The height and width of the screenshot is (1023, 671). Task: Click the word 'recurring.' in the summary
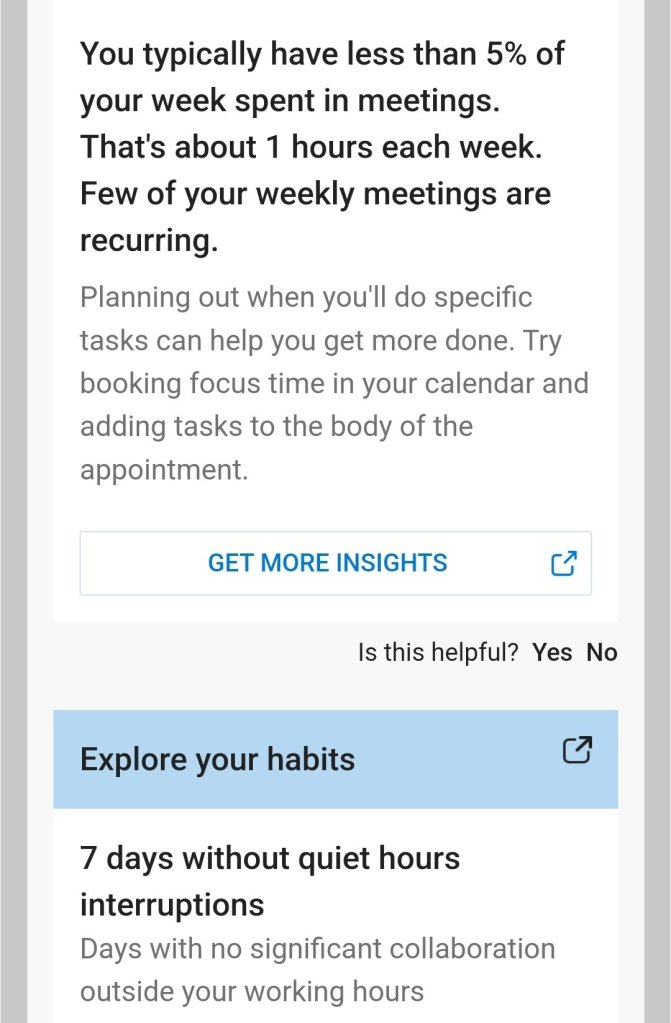coord(149,240)
